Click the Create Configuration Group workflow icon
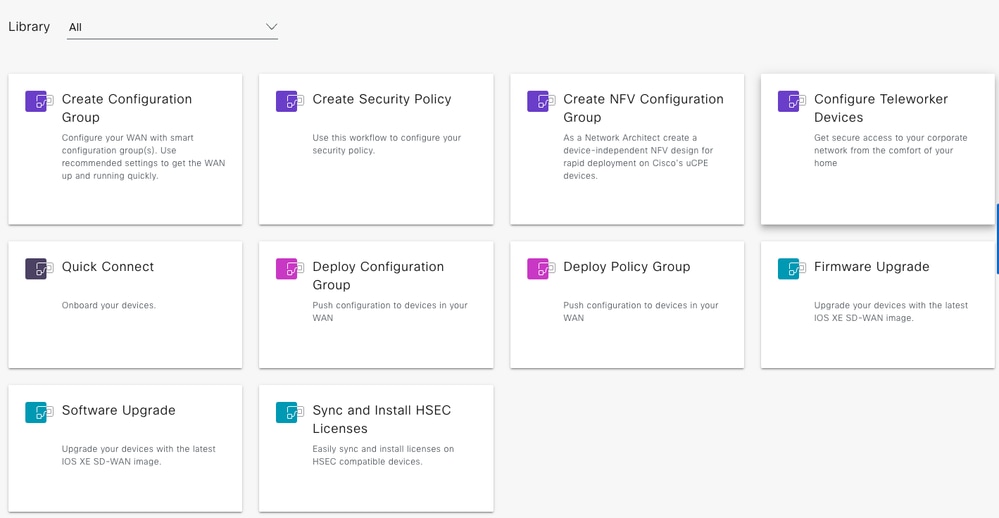 pyautogui.click(x=39, y=101)
